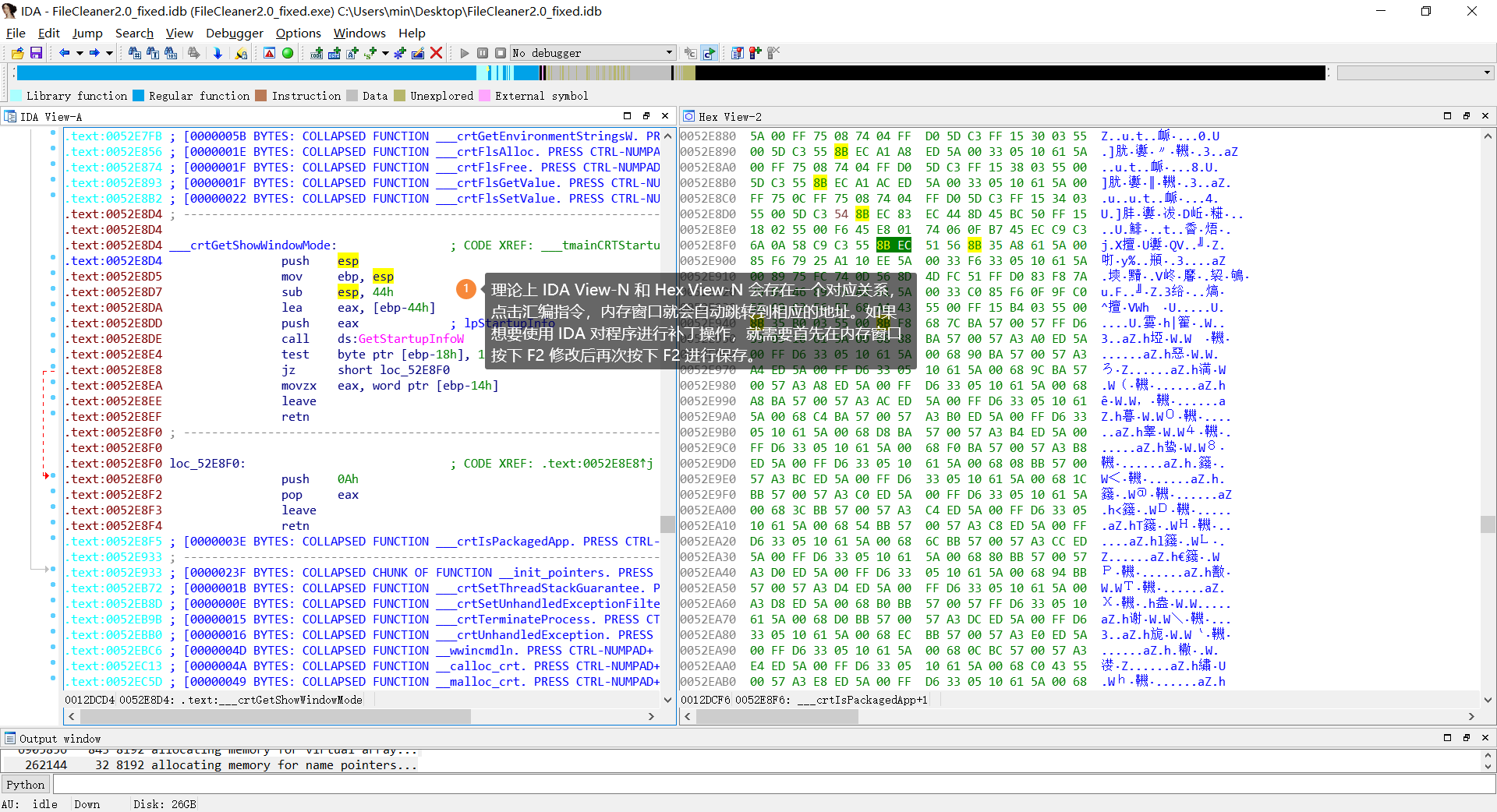Open the empty combo box beside navigation band

(x=1414, y=72)
